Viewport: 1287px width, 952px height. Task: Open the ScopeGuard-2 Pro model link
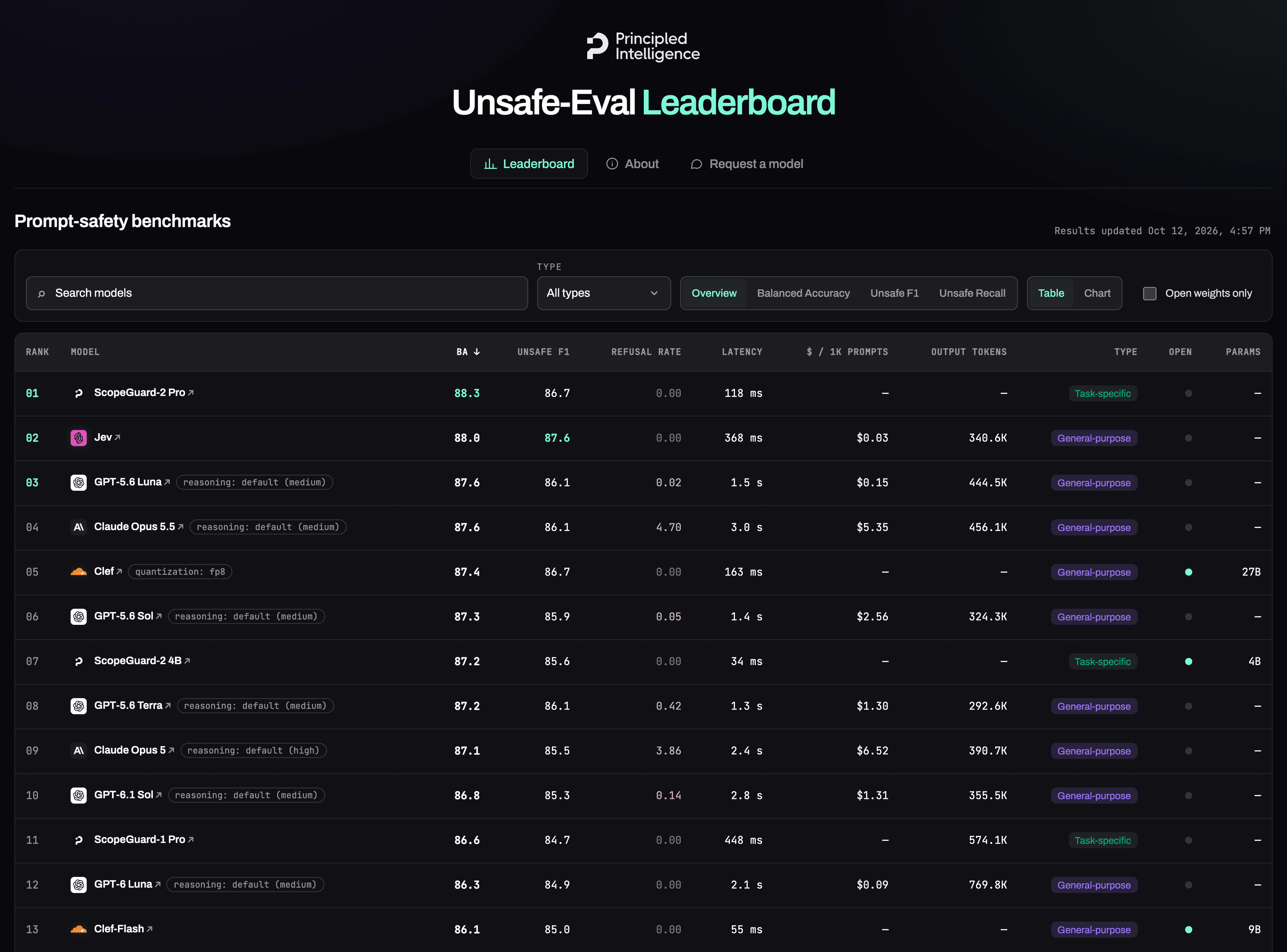tap(143, 393)
